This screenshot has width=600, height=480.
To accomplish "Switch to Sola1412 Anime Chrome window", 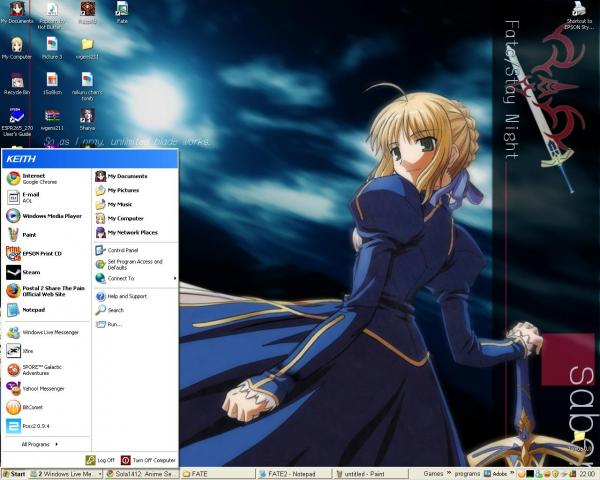I will pyautogui.click(x=141, y=474).
